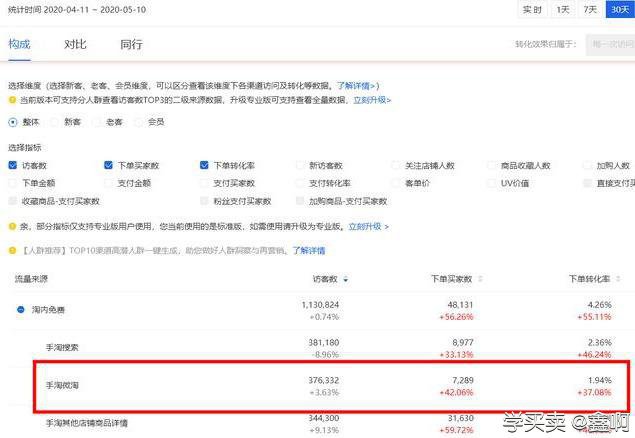Check the 加购商品-支付买家数 checkbox
635x438 pixels.
[300, 201]
